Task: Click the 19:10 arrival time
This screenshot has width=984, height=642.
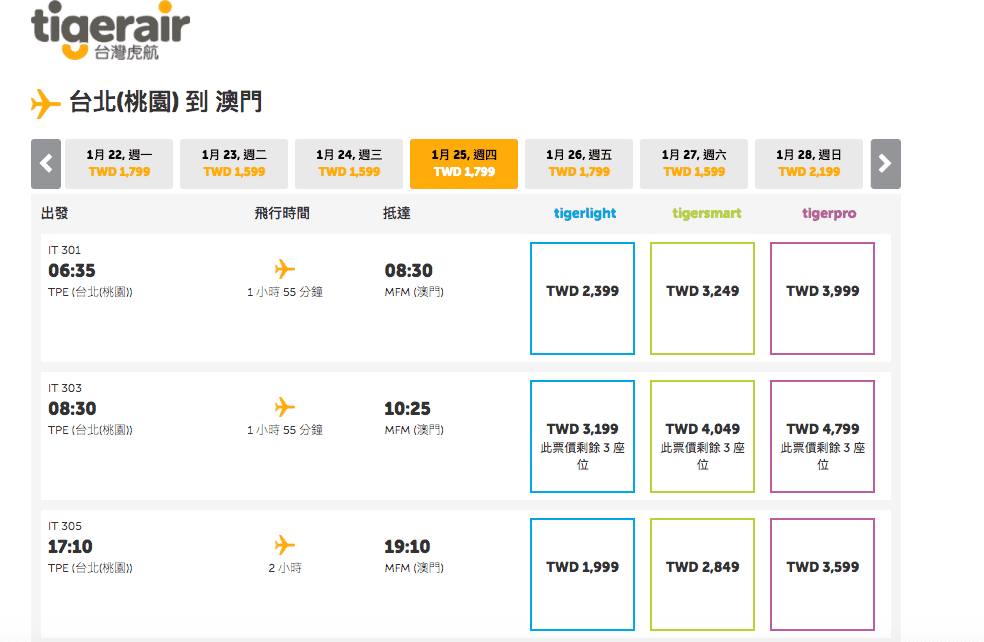Action: 407,547
